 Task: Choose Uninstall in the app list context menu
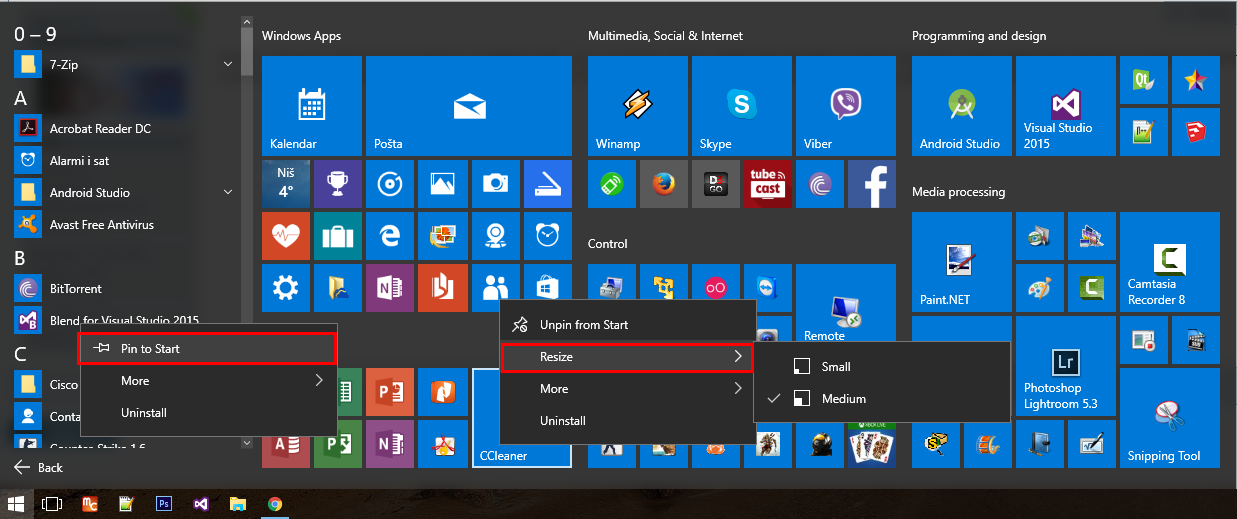(208, 413)
